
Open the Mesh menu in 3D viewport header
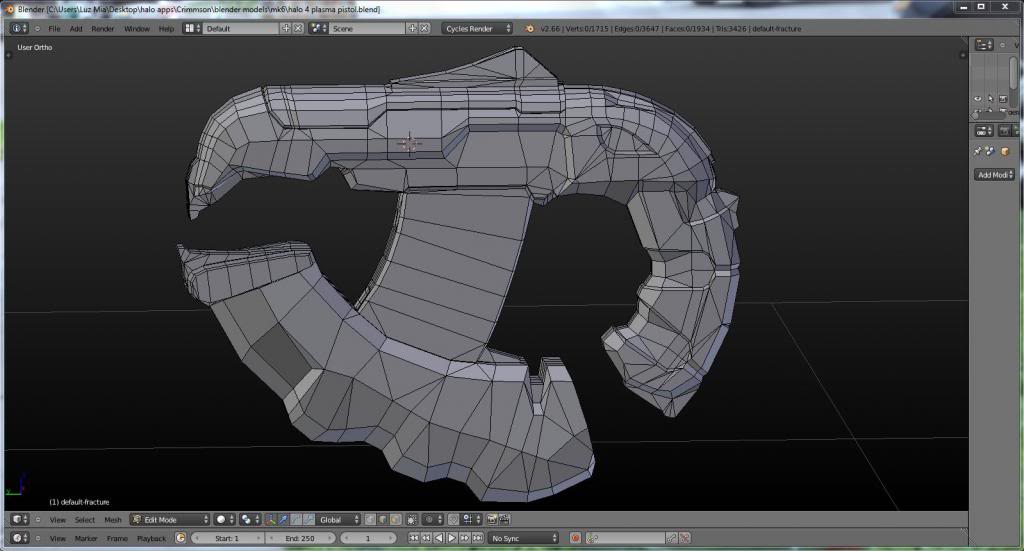tap(113, 520)
